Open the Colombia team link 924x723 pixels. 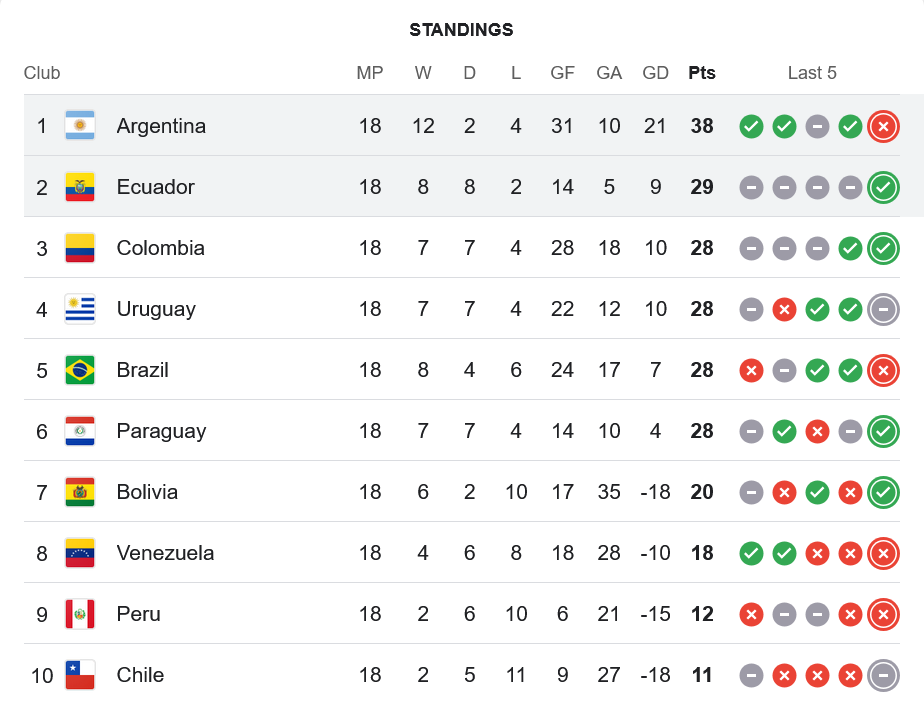click(x=160, y=248)
